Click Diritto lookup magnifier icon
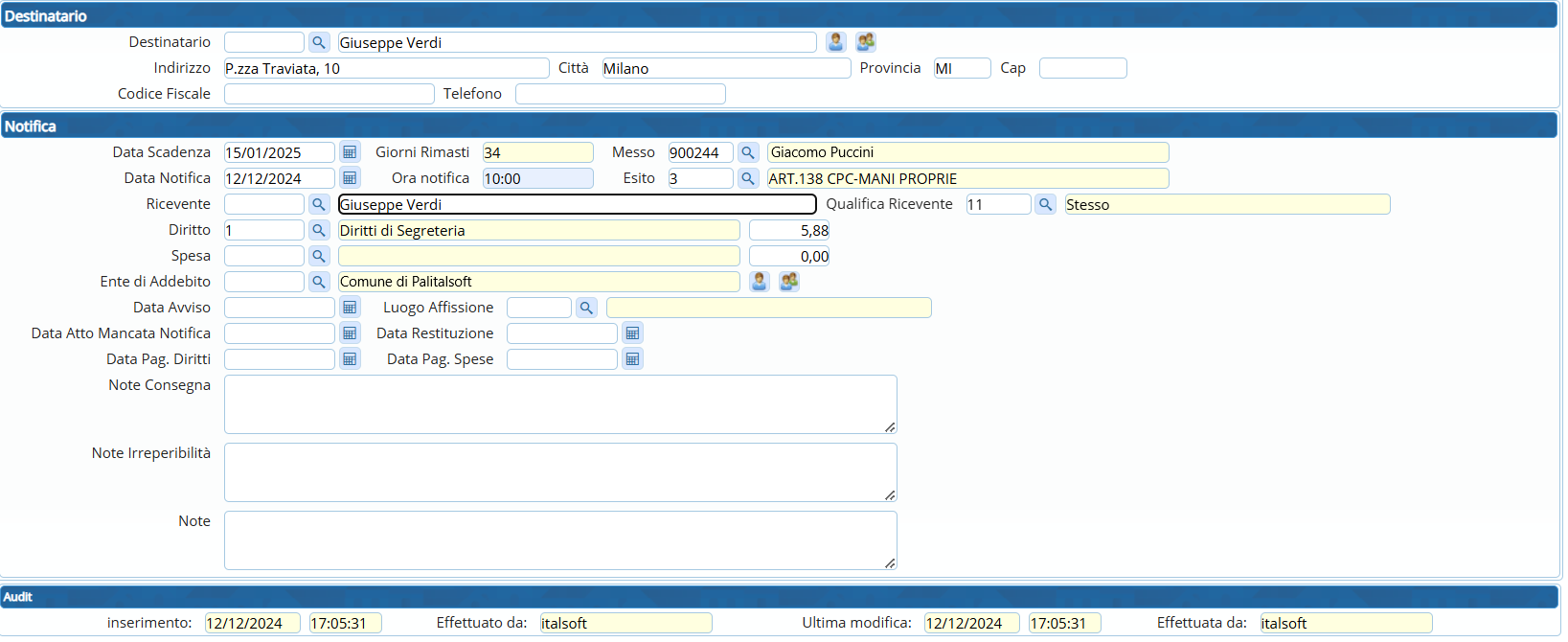The width and height of the screenshot is (1568, 642). coord(319,230)
